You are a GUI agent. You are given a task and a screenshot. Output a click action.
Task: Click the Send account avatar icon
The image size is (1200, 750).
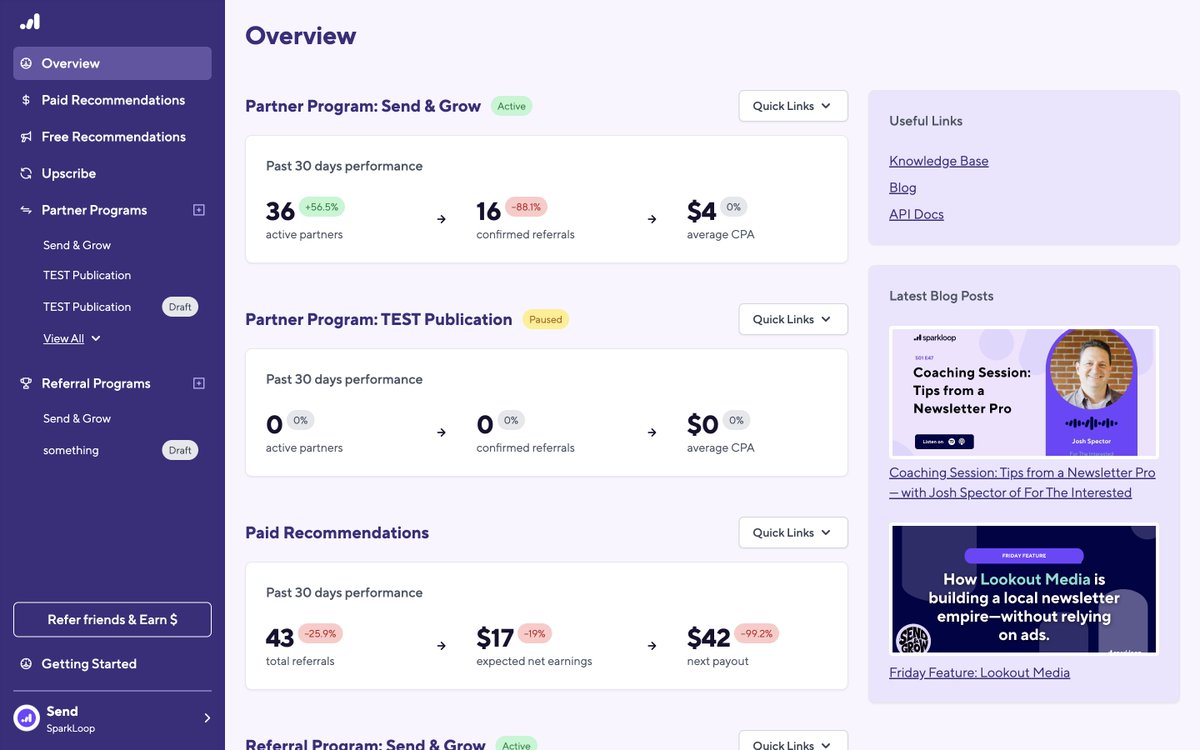tap(26, 718)
